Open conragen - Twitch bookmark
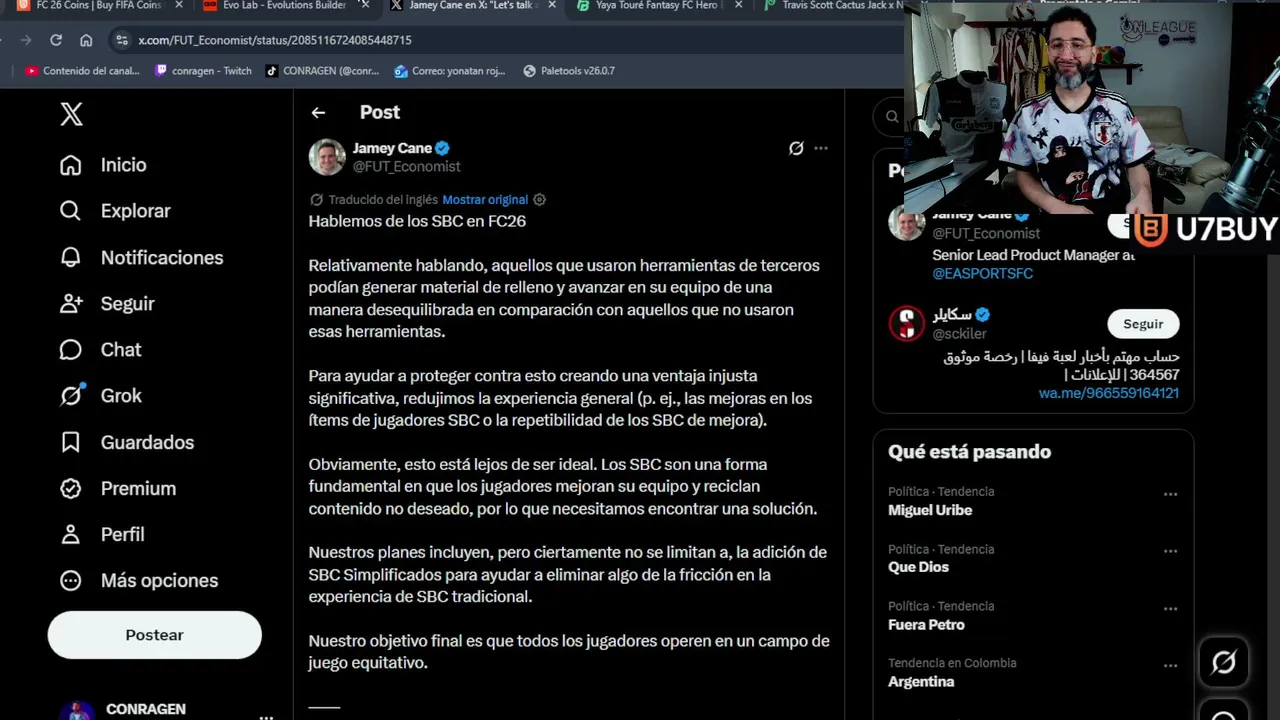The image size is (1280, 720). 203,71
